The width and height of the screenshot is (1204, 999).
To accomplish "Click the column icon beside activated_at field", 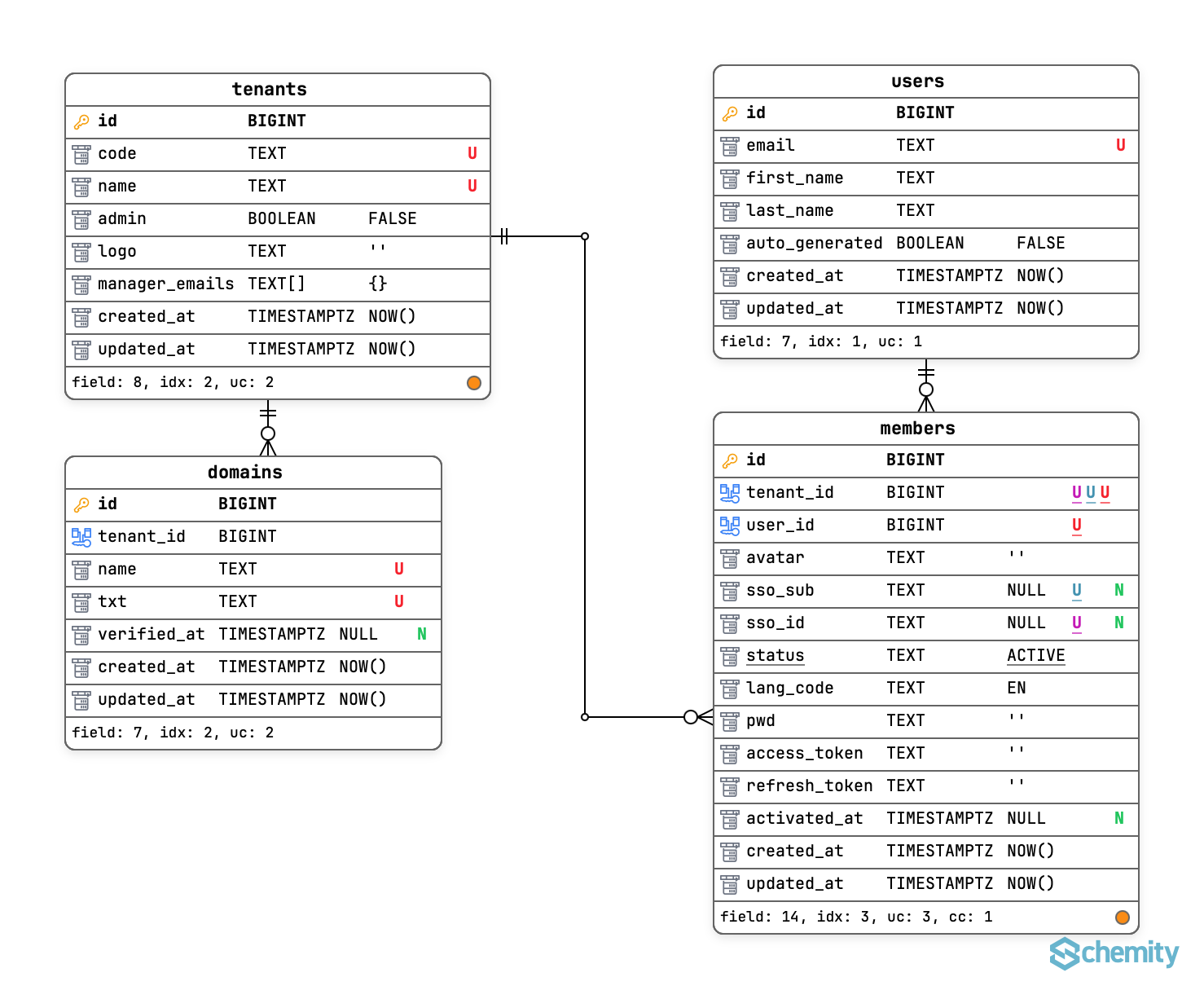I will tap(730, 819).
